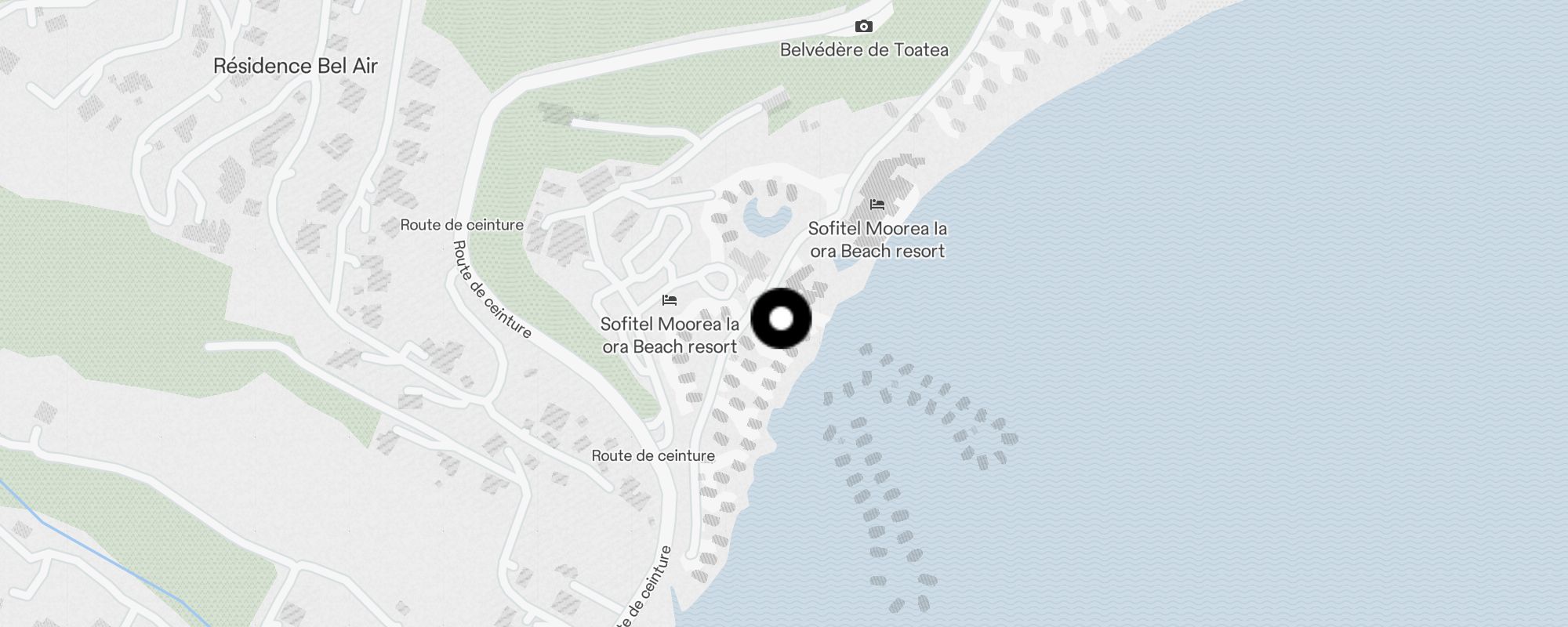1568x627 pixels.
Task: Select the bed icon above the inland Sofitel label
Action: coord(669,300)
